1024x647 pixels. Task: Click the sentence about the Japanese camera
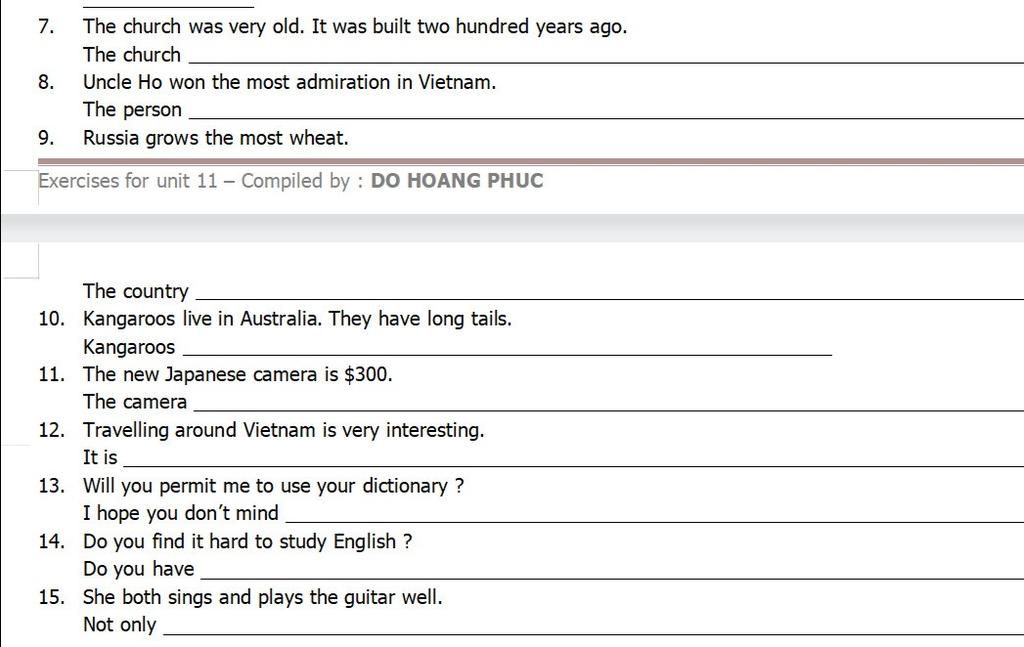click(238, 374)
